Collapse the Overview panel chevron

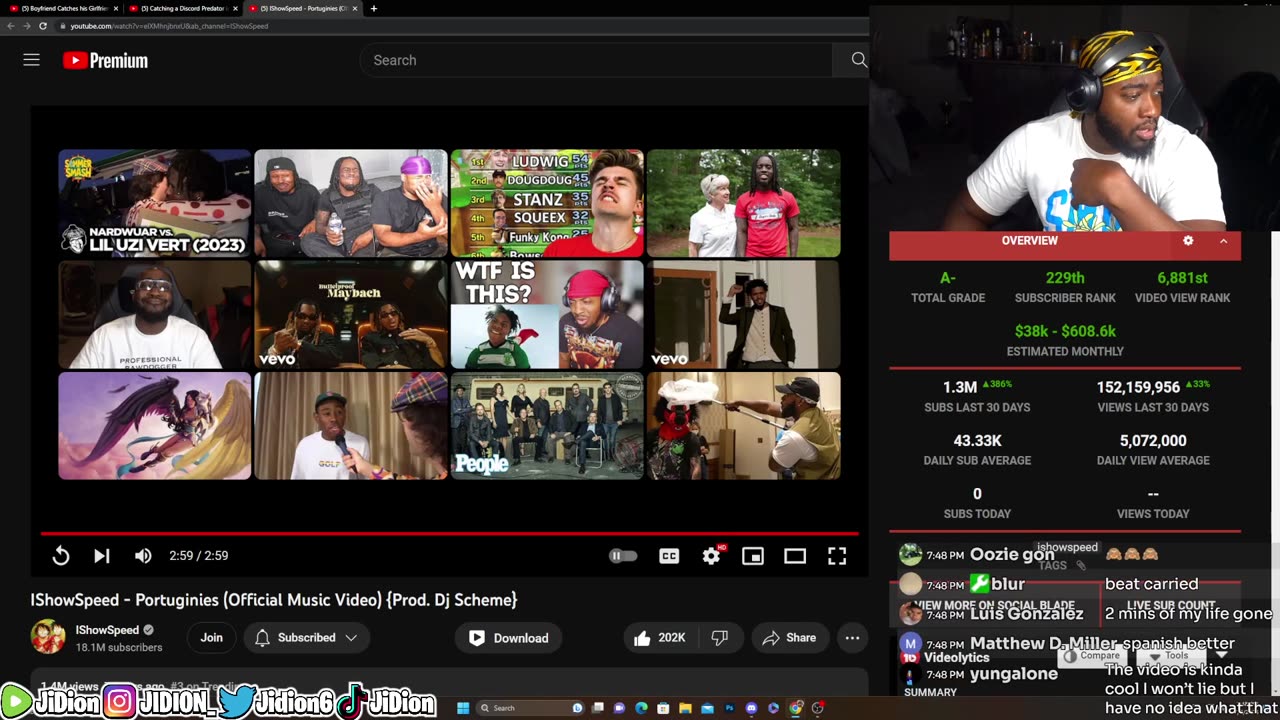pos(1223,241)
